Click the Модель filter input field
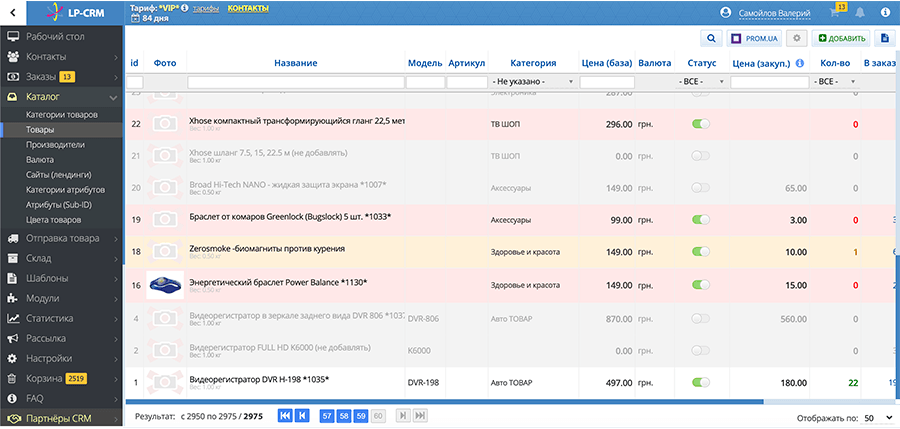The height and width of the screenshot is (429, 900). pos(425,82)
